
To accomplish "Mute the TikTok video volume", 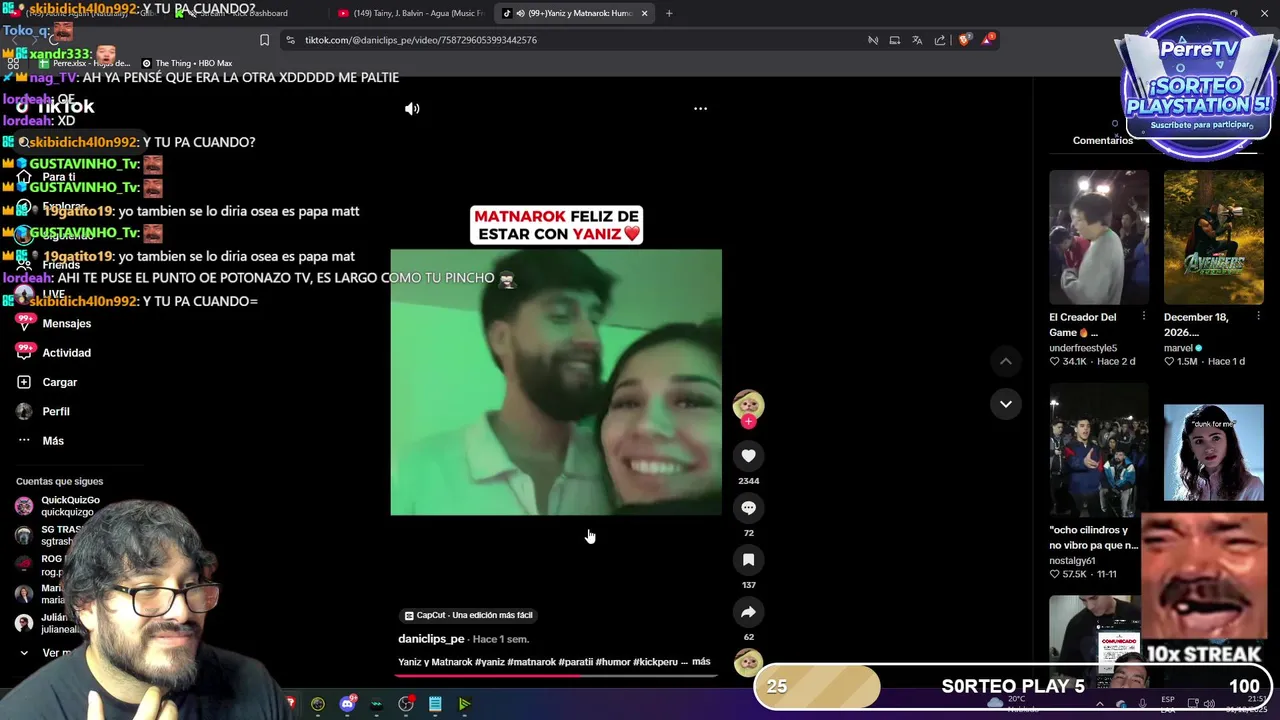I will 412,108.
